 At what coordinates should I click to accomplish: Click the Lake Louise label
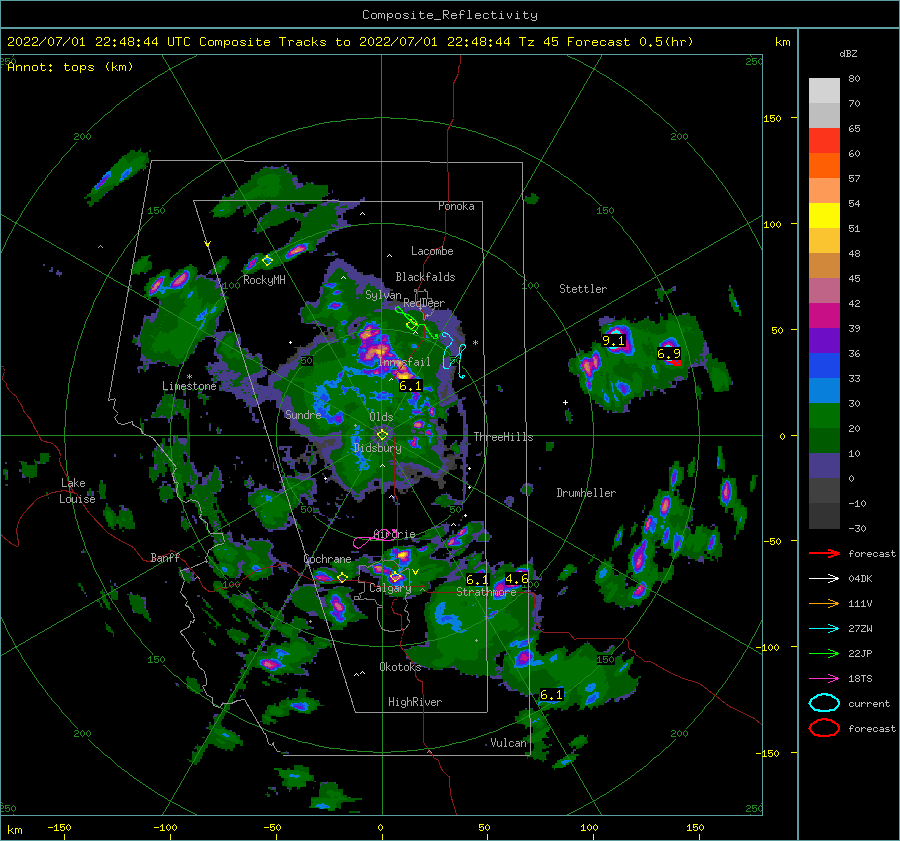point(77,491)
